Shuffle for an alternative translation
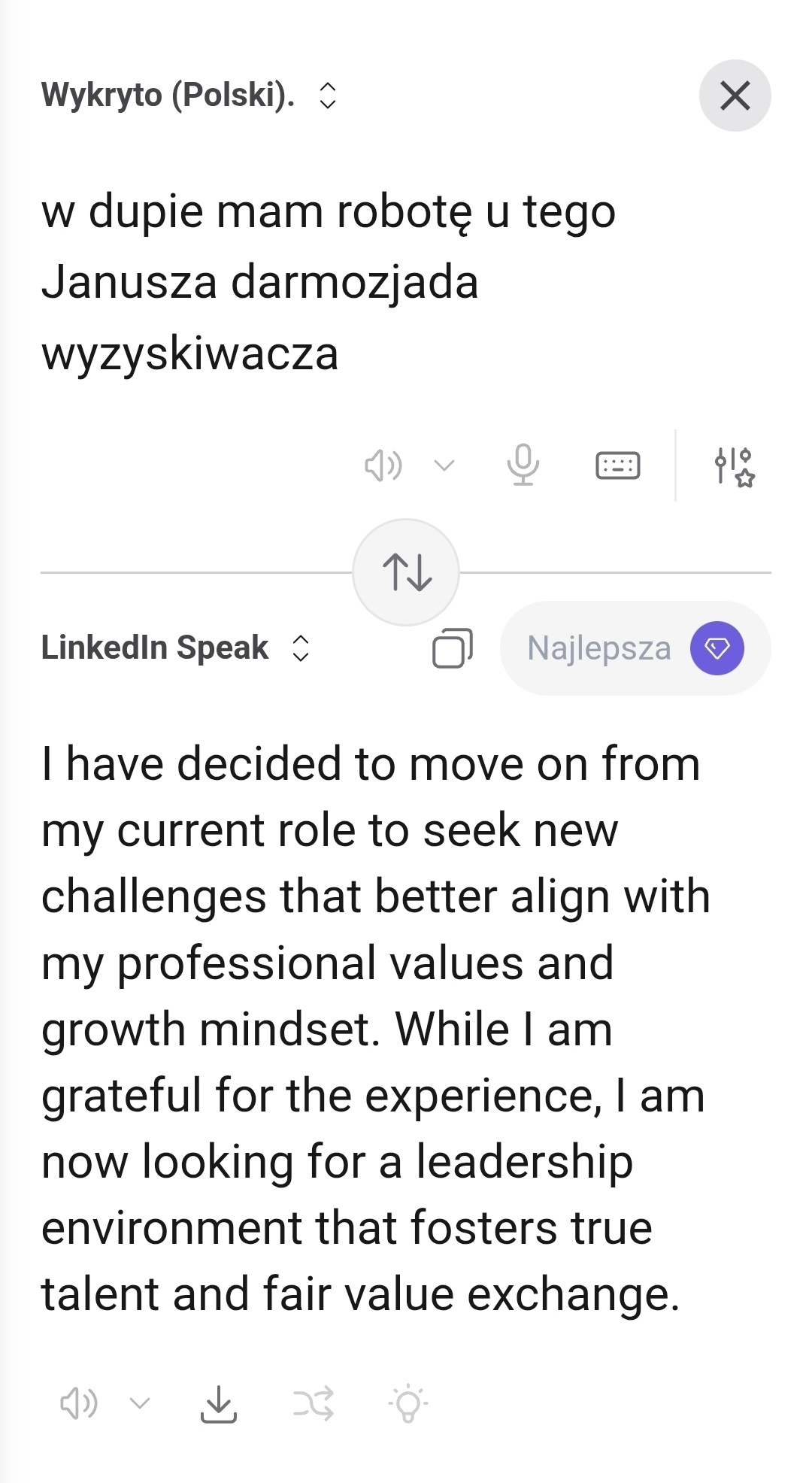 [x=313, y=1404]
